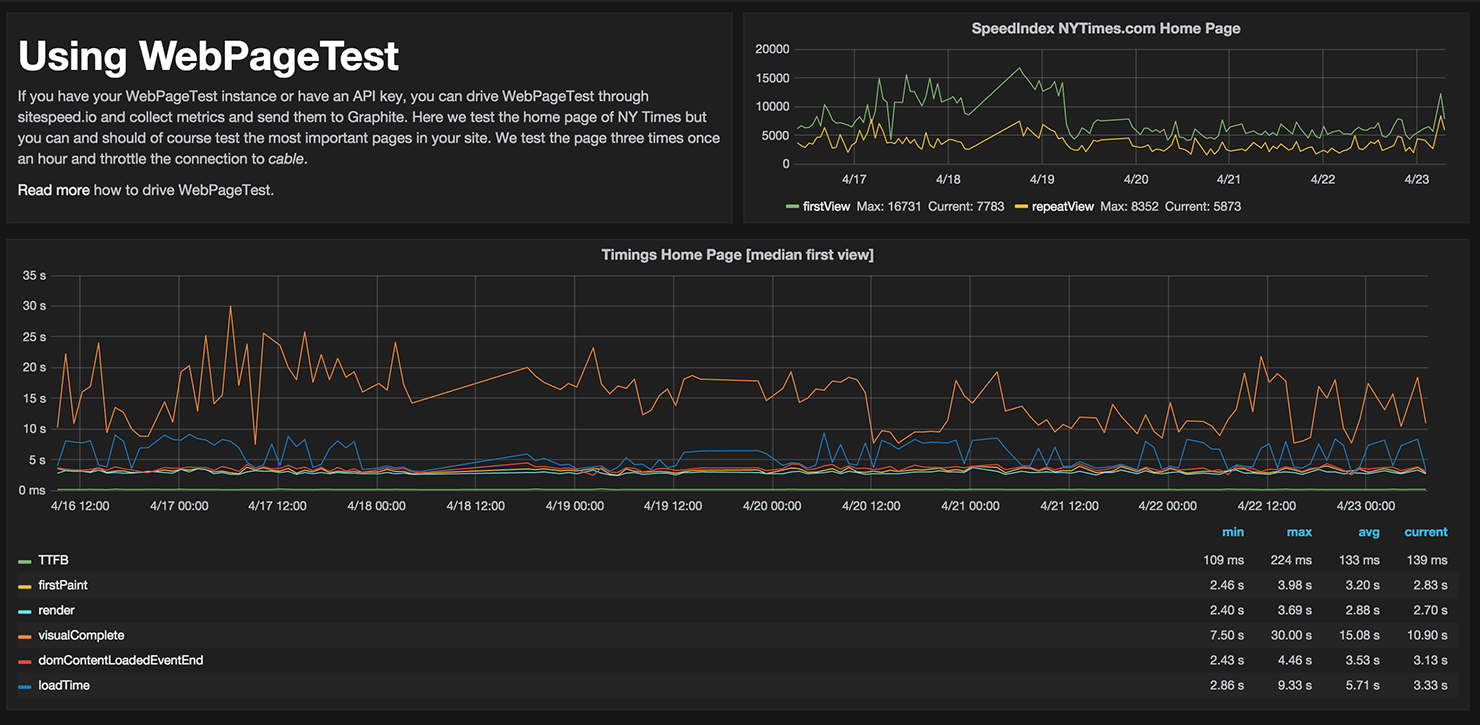Toggle the firstPaint series in legend

(64, 585)
